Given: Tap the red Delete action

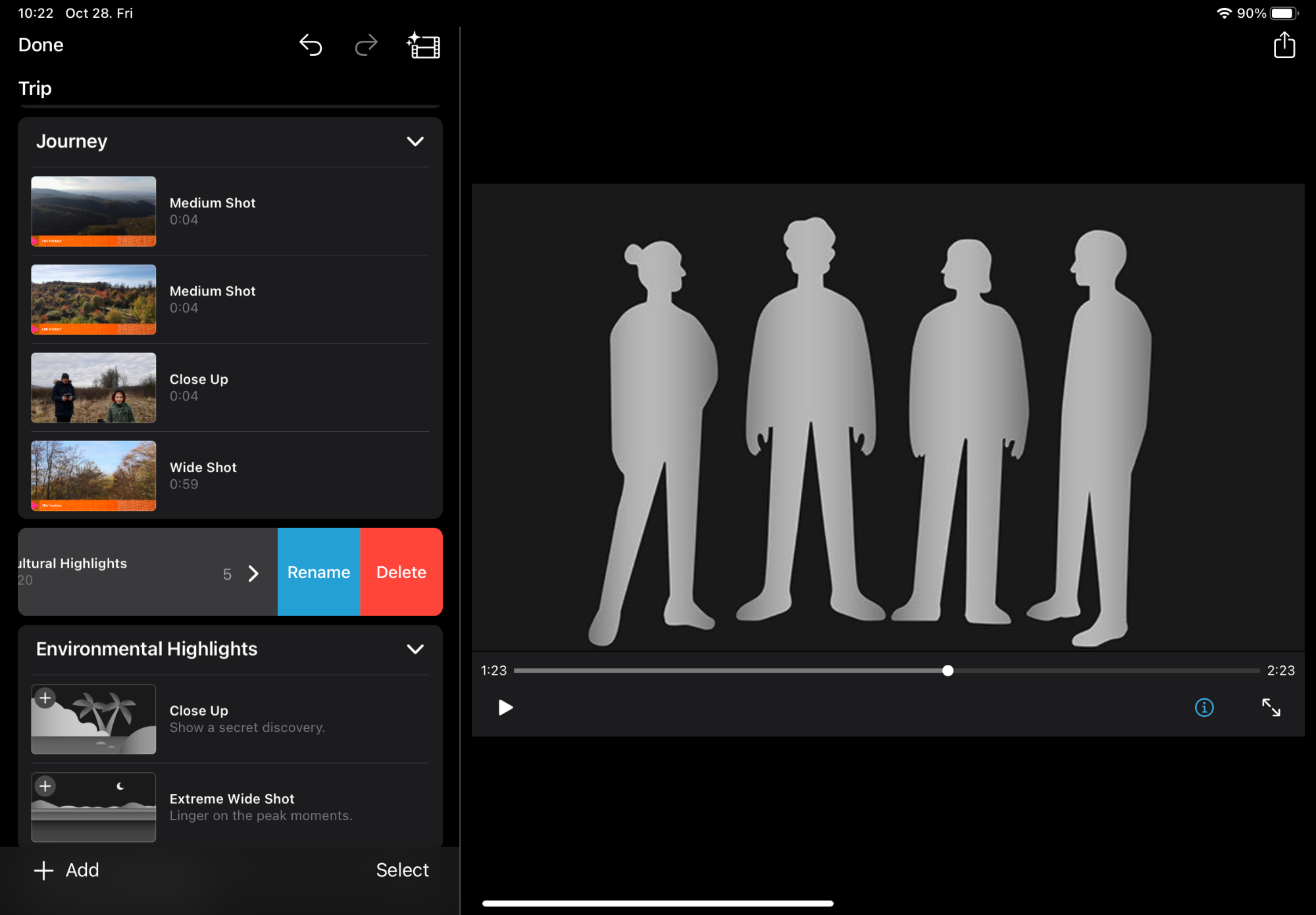Looking at the screenshot, I should [x=401, y=572].
